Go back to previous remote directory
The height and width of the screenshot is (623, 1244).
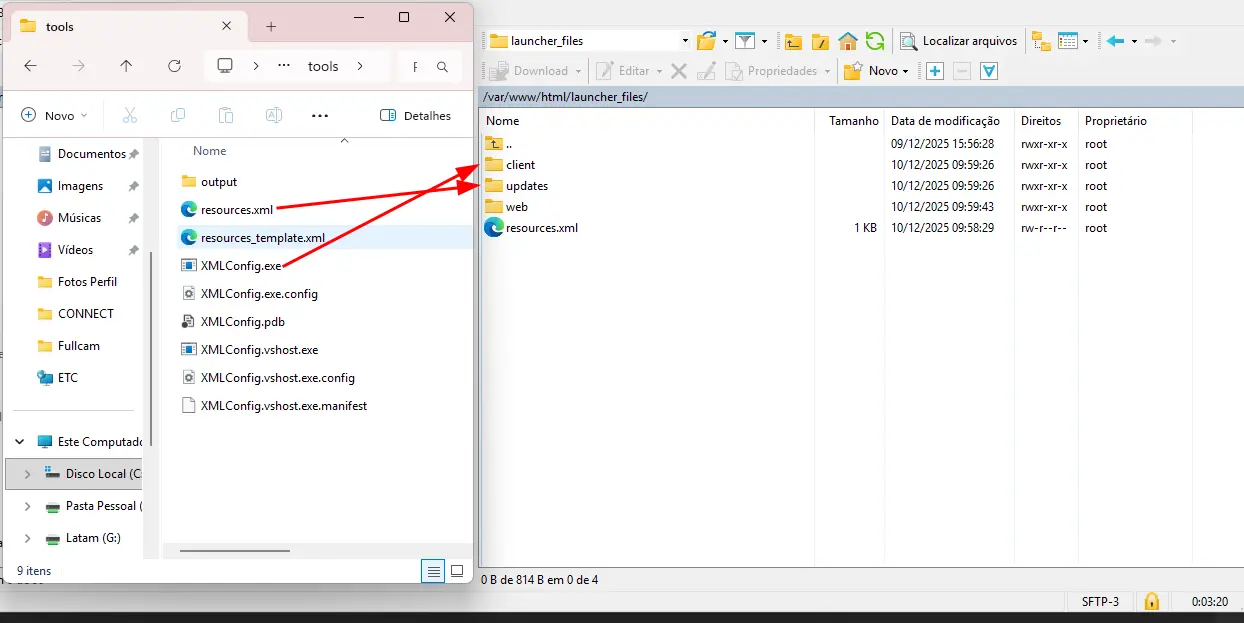(x=1115, y=41)
